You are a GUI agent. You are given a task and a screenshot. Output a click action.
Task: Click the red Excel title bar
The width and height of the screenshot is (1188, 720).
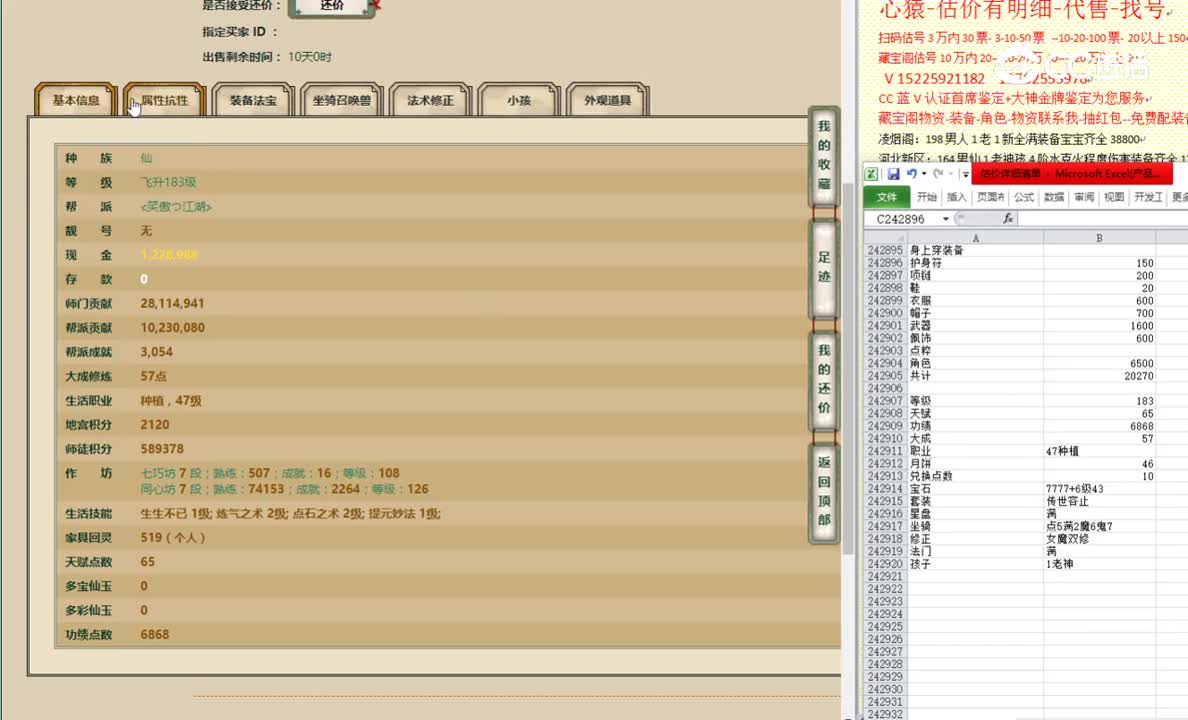[x=1071, y=174]
